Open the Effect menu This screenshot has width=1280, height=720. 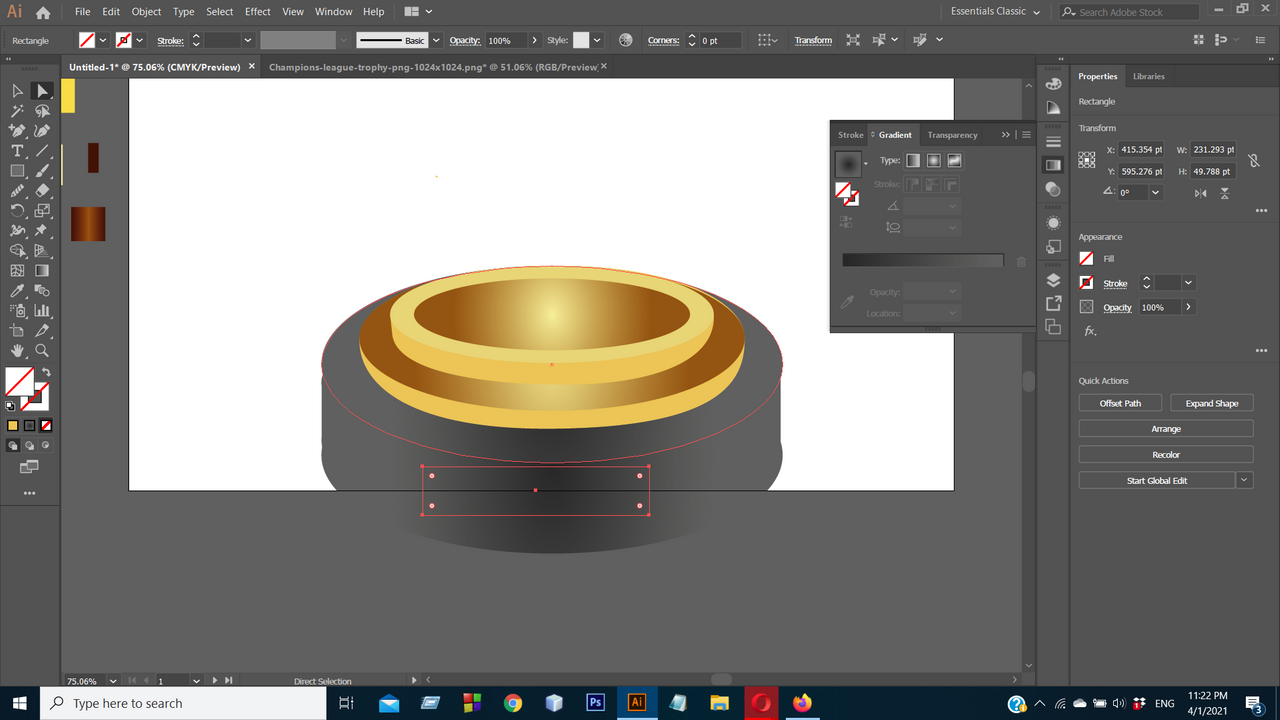click(258, 11)
